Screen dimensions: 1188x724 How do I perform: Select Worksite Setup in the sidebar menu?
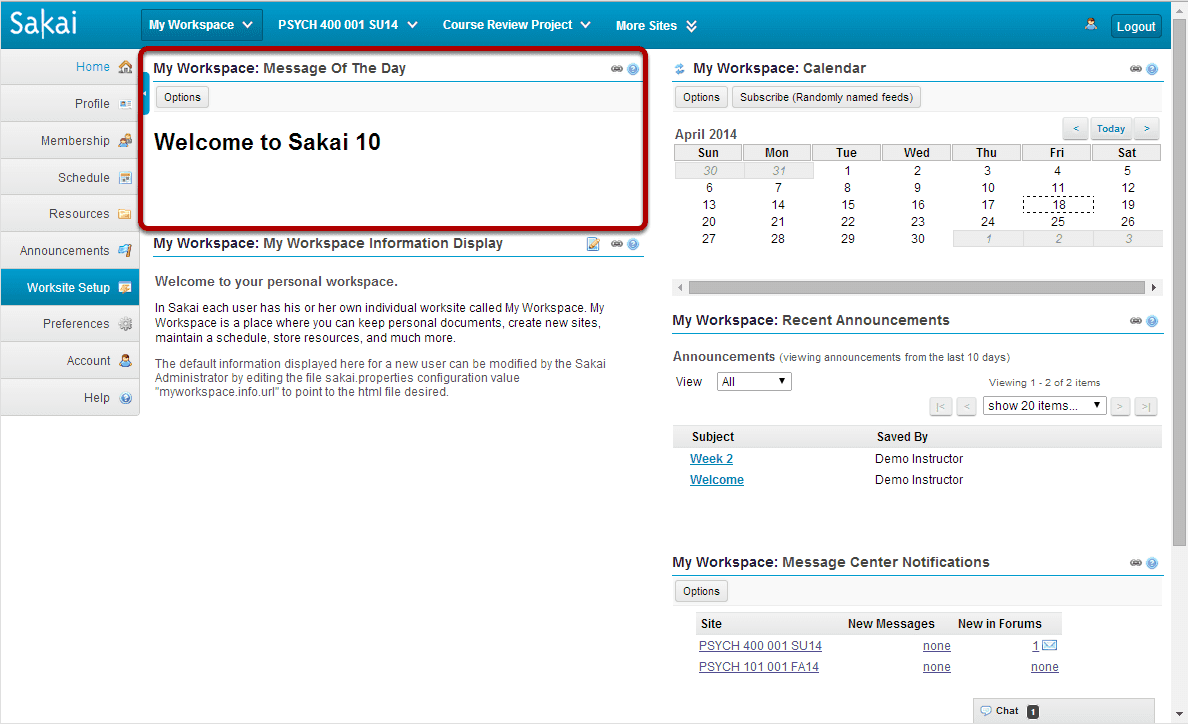(x=70, y=288)
